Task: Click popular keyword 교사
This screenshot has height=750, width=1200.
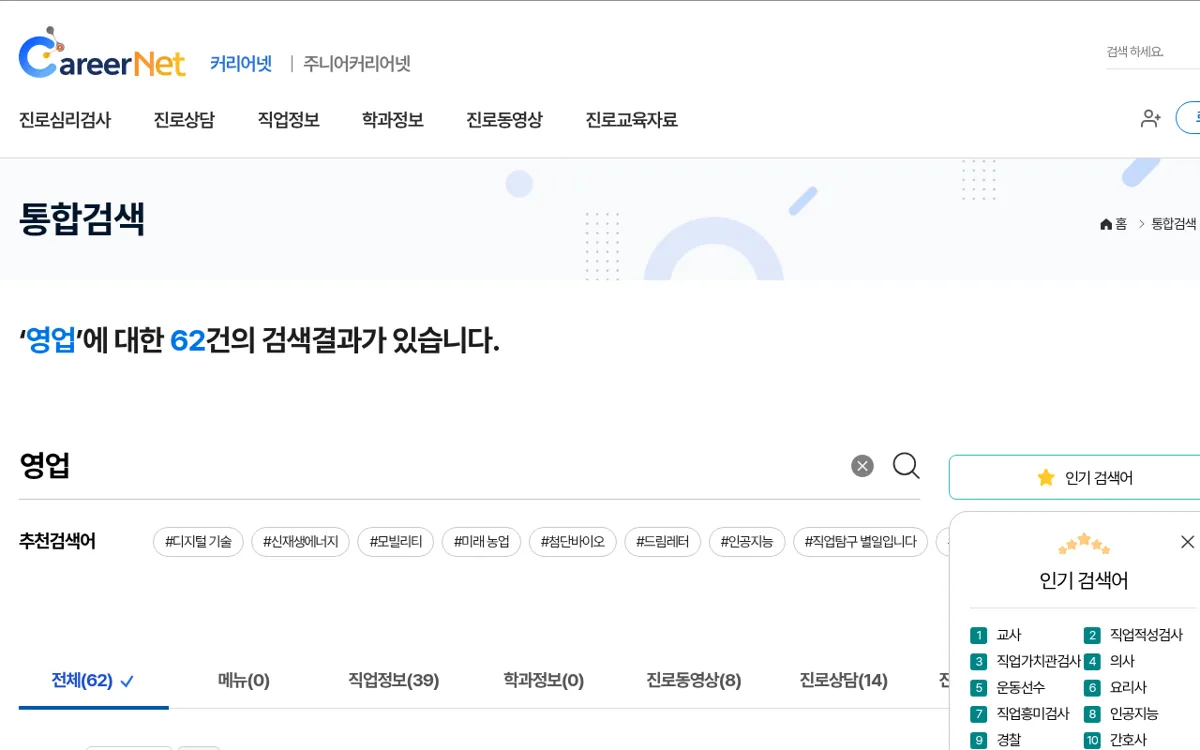Action: coord(1009,635)
